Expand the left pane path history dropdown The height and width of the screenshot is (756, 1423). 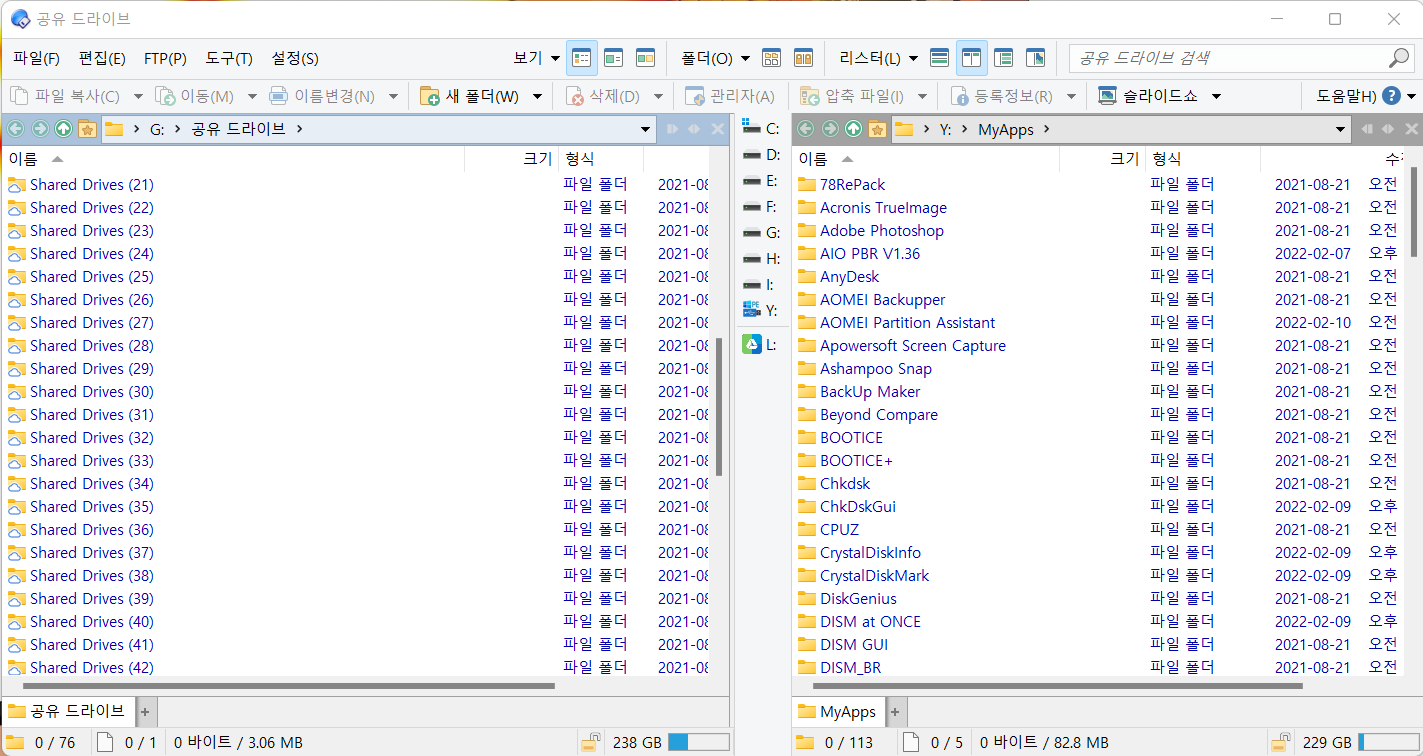pos(645,130)
